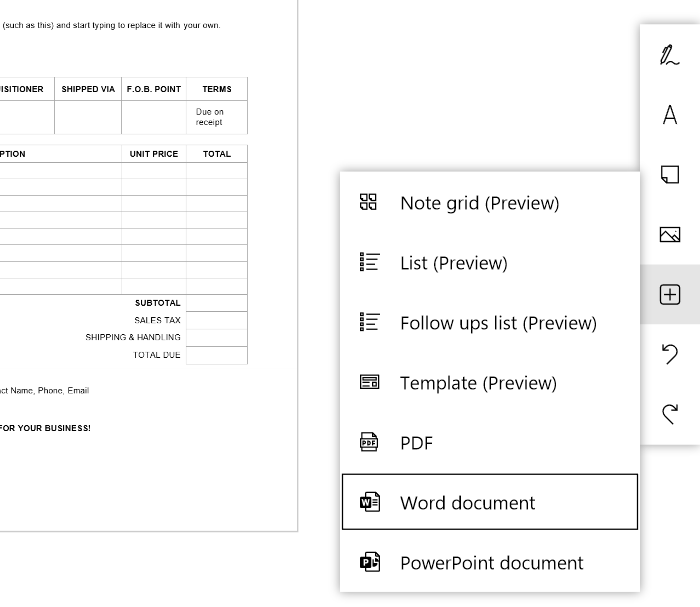Choose List (Preview) from the menu
This screenshot has height=607, width=700.
(490, 262)
